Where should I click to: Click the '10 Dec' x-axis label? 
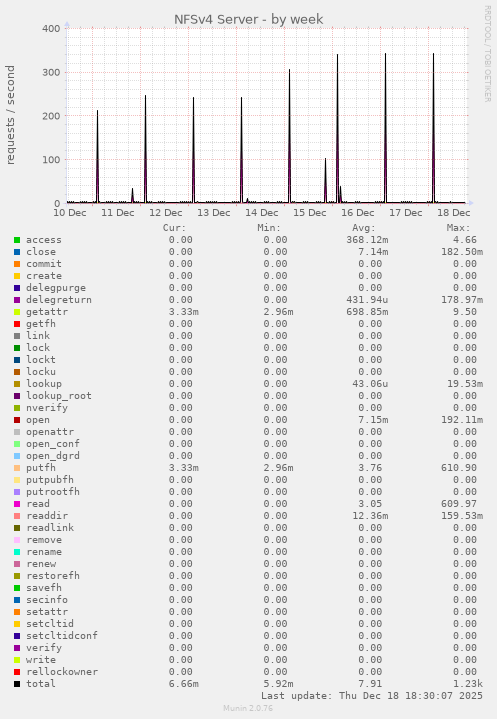point(70,213)
